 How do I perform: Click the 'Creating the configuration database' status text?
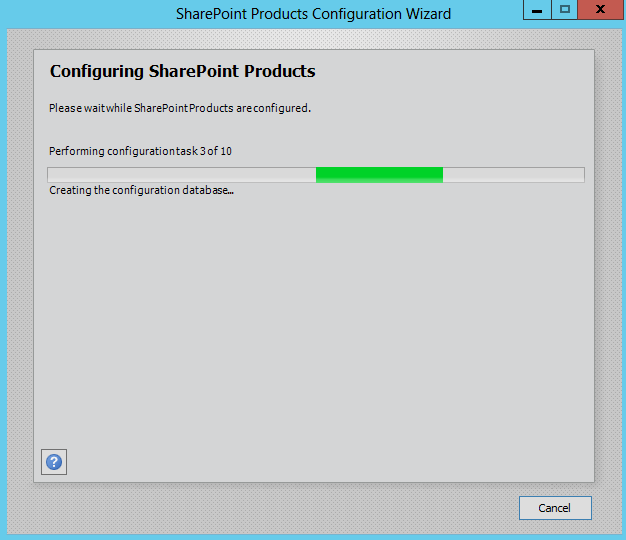point(141,190)
